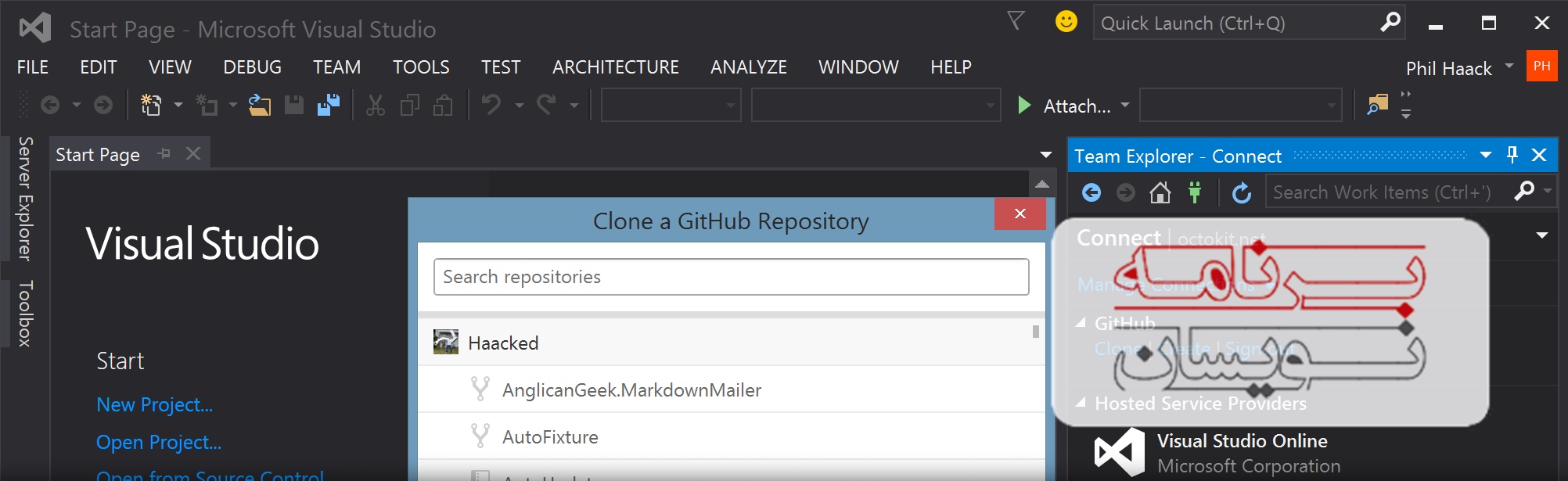Save all files with the multi-disk icon
Screen dimensions: 1568x481
329,105
